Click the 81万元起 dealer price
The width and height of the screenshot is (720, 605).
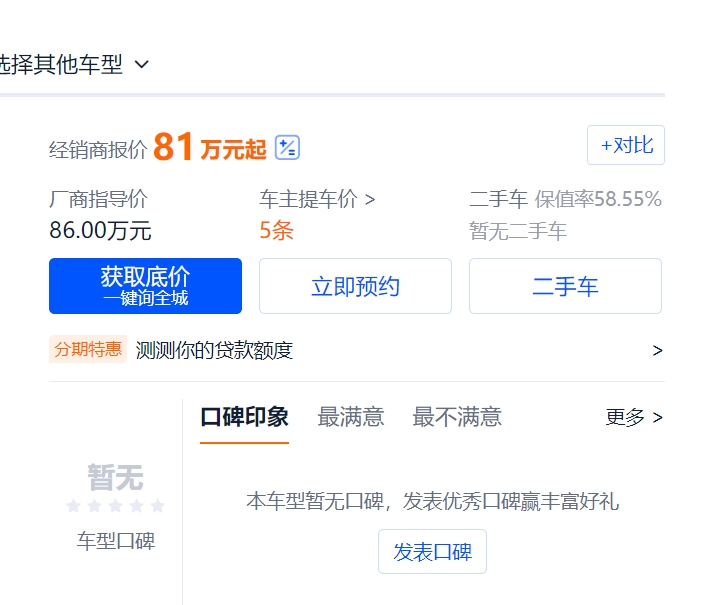pyautogui.click(x=210, y=147)
